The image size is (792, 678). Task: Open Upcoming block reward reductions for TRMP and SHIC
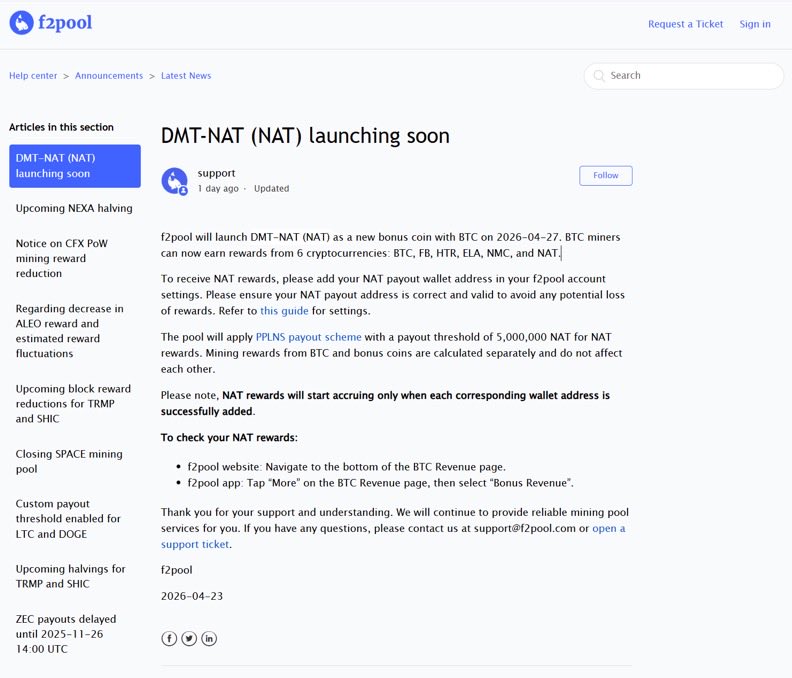coord(73,404)
